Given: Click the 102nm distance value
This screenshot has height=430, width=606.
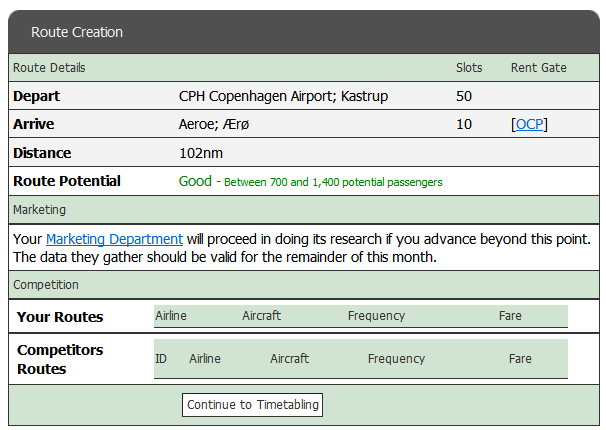Looking at the screenshot, I should tap(200, 153).
